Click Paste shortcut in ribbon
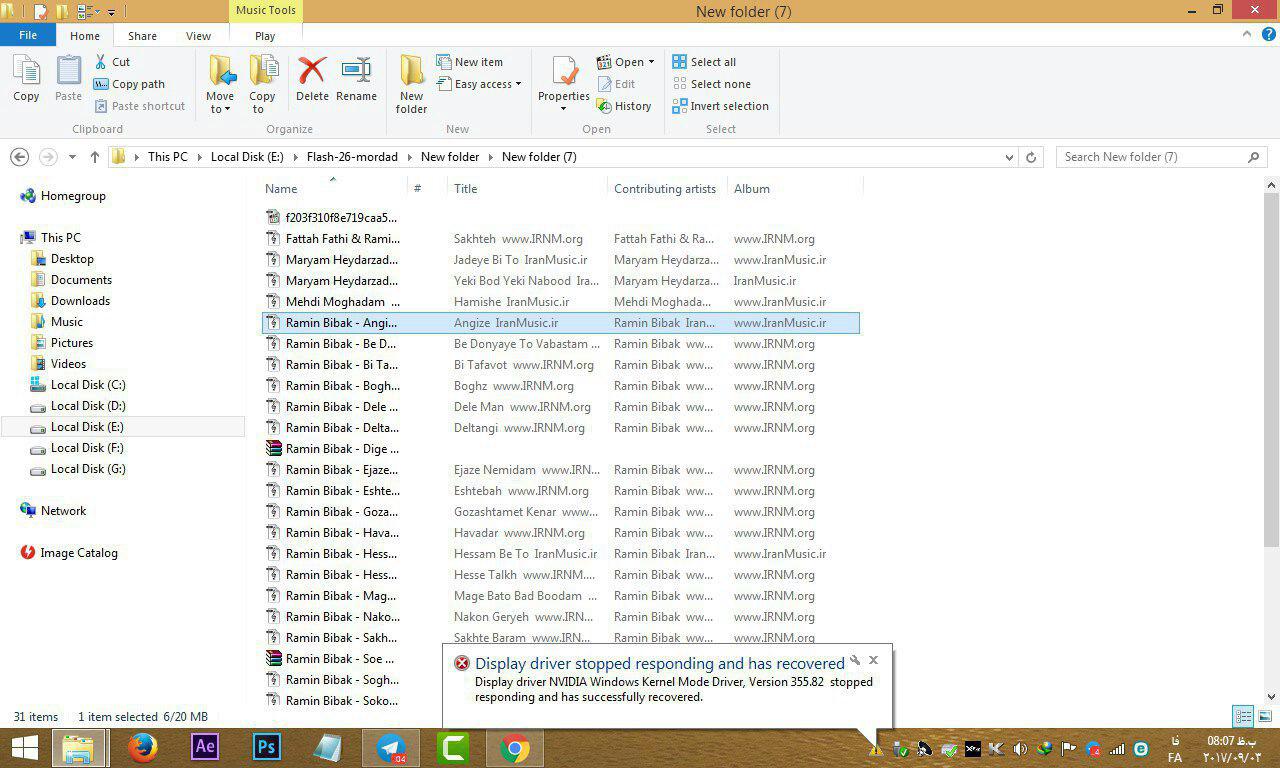This screenshot has height=768, width=1280. pyautogui.click(x=139, y=106)
